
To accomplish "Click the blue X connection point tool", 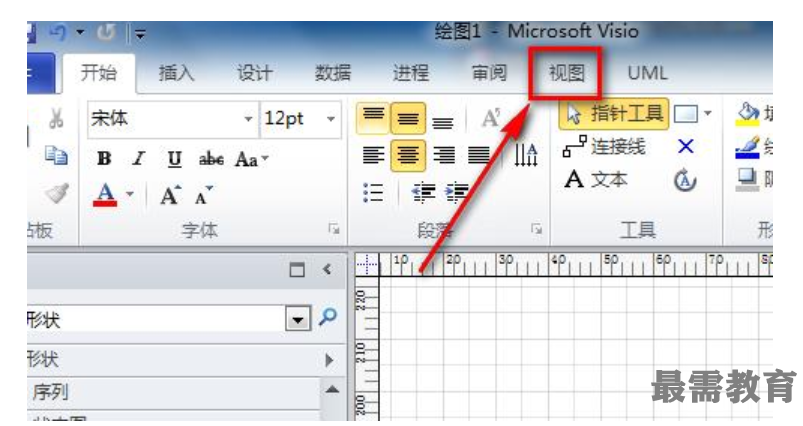I will pyautogui.click(x=686, y=146).
